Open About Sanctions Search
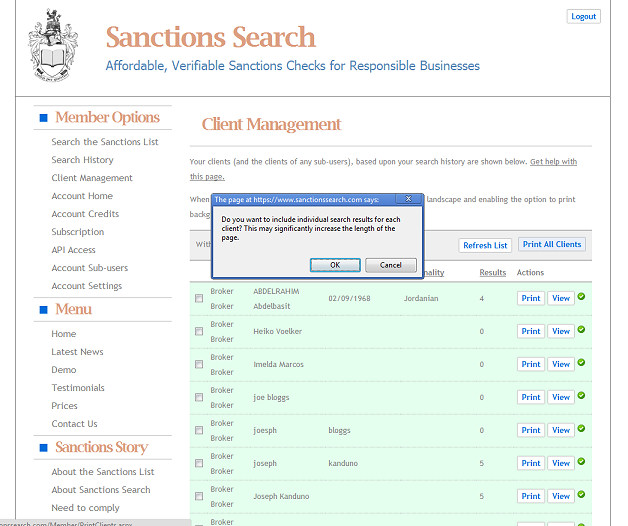628x526 pixels. click(x=101, y=490)
